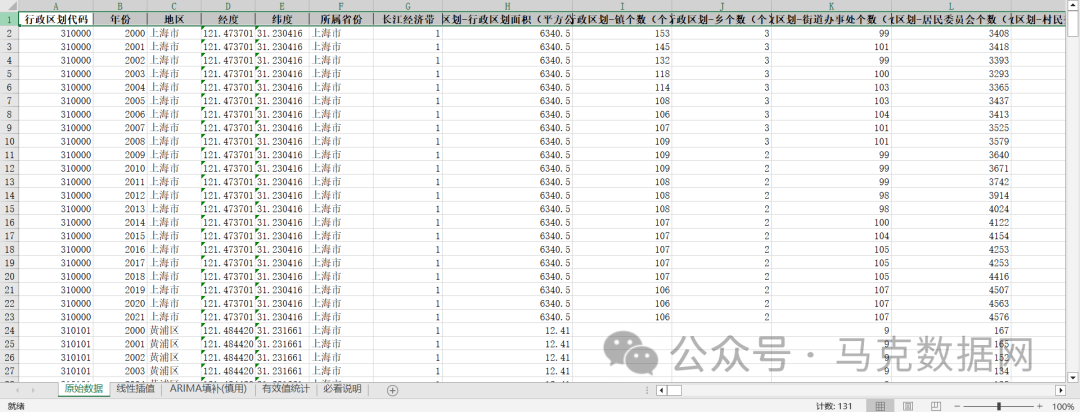The image size is (1080, 412).
Task: Select column H header
Action: (507, 6)
